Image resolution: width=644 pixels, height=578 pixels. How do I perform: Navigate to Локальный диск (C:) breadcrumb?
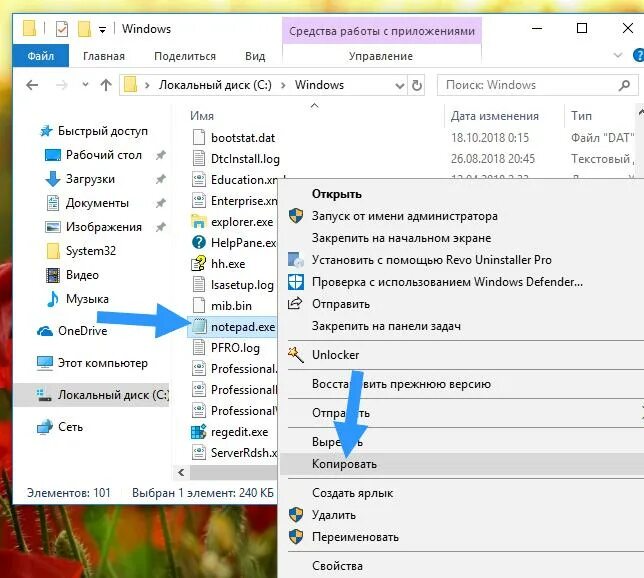click(x=215, y=85)
